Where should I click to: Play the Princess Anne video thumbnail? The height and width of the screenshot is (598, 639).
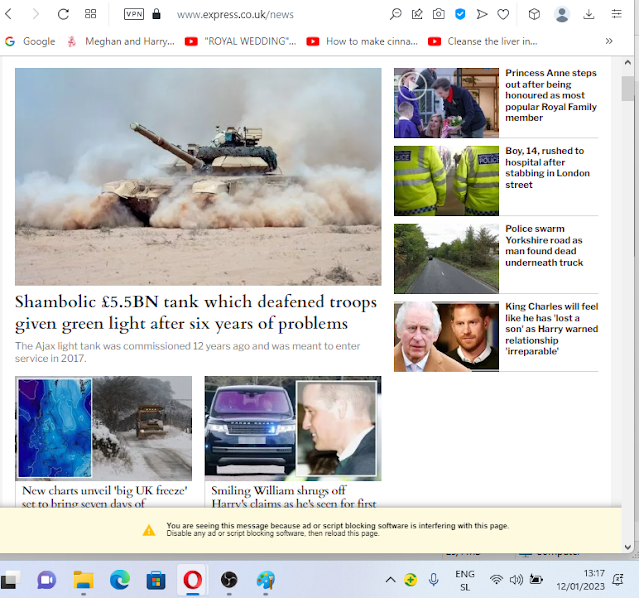point(446,103)
